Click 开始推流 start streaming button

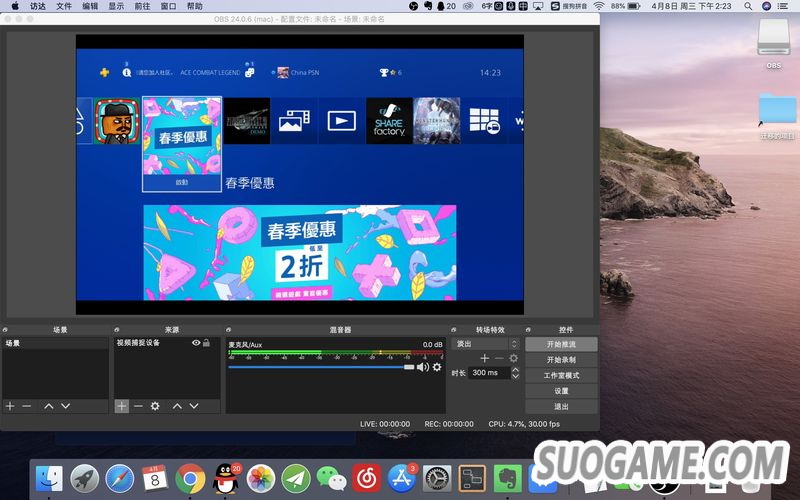561,344
